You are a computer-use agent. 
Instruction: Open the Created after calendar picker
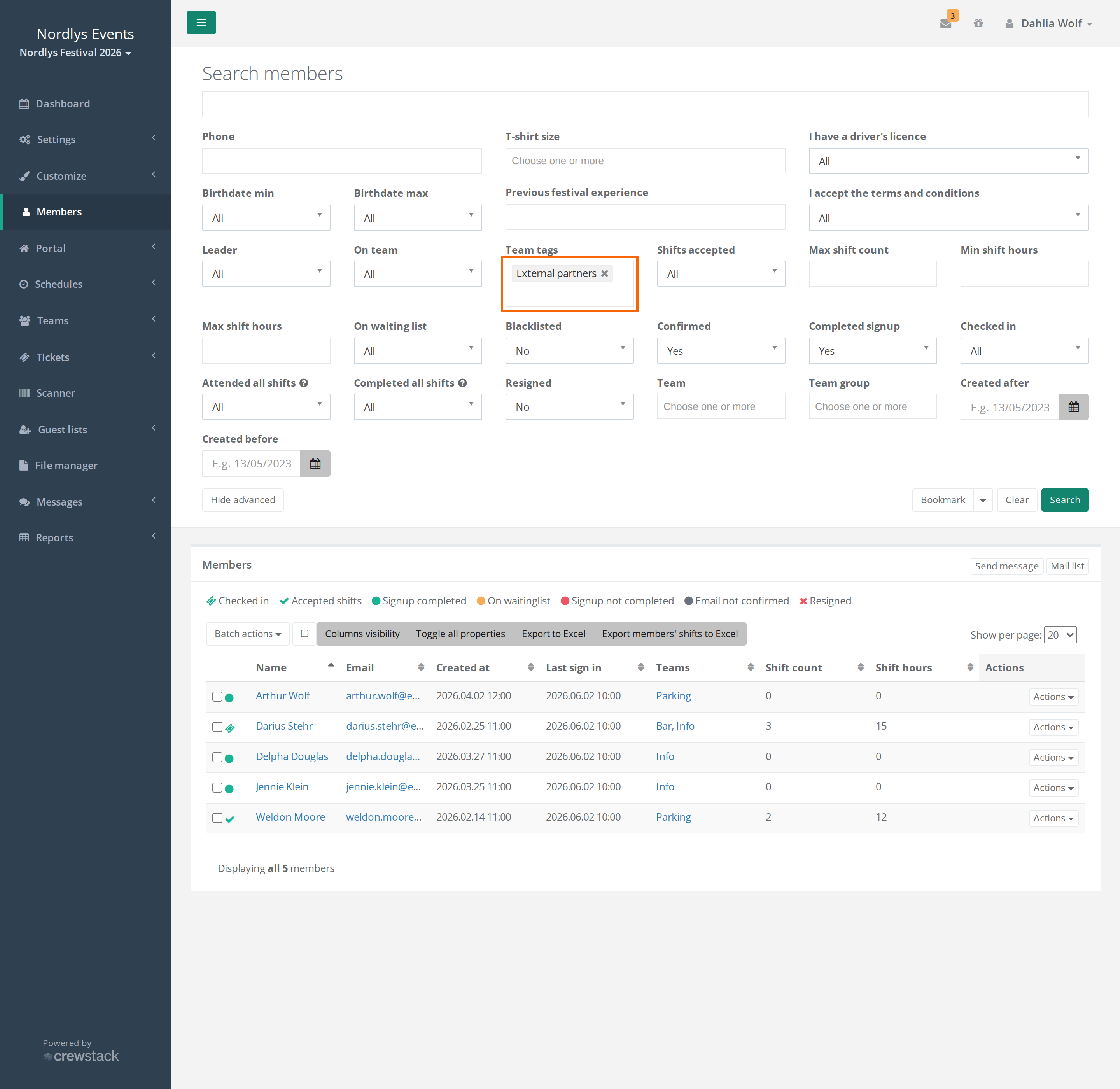[x=1073, y=407]
